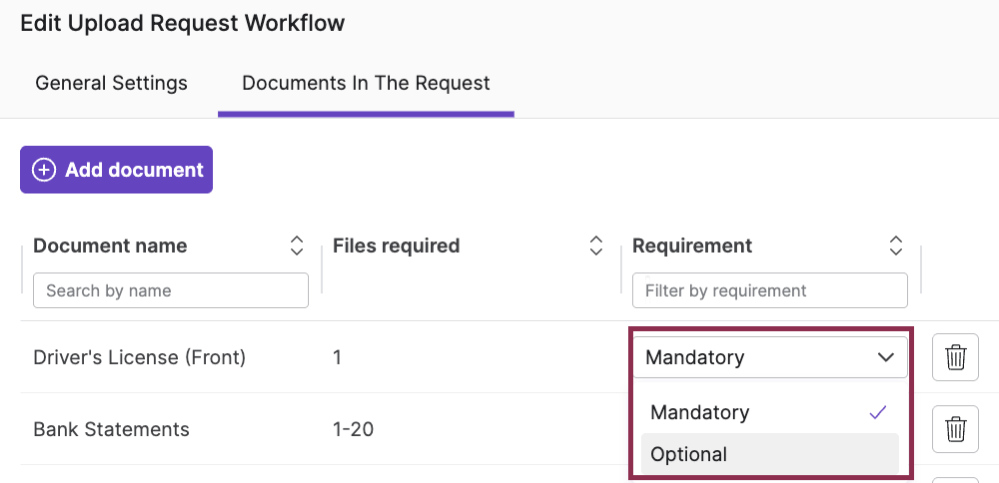Viewport: 999px width, 483px height.
Task: Focus the Search by name field
Action: tap(171, 291)
